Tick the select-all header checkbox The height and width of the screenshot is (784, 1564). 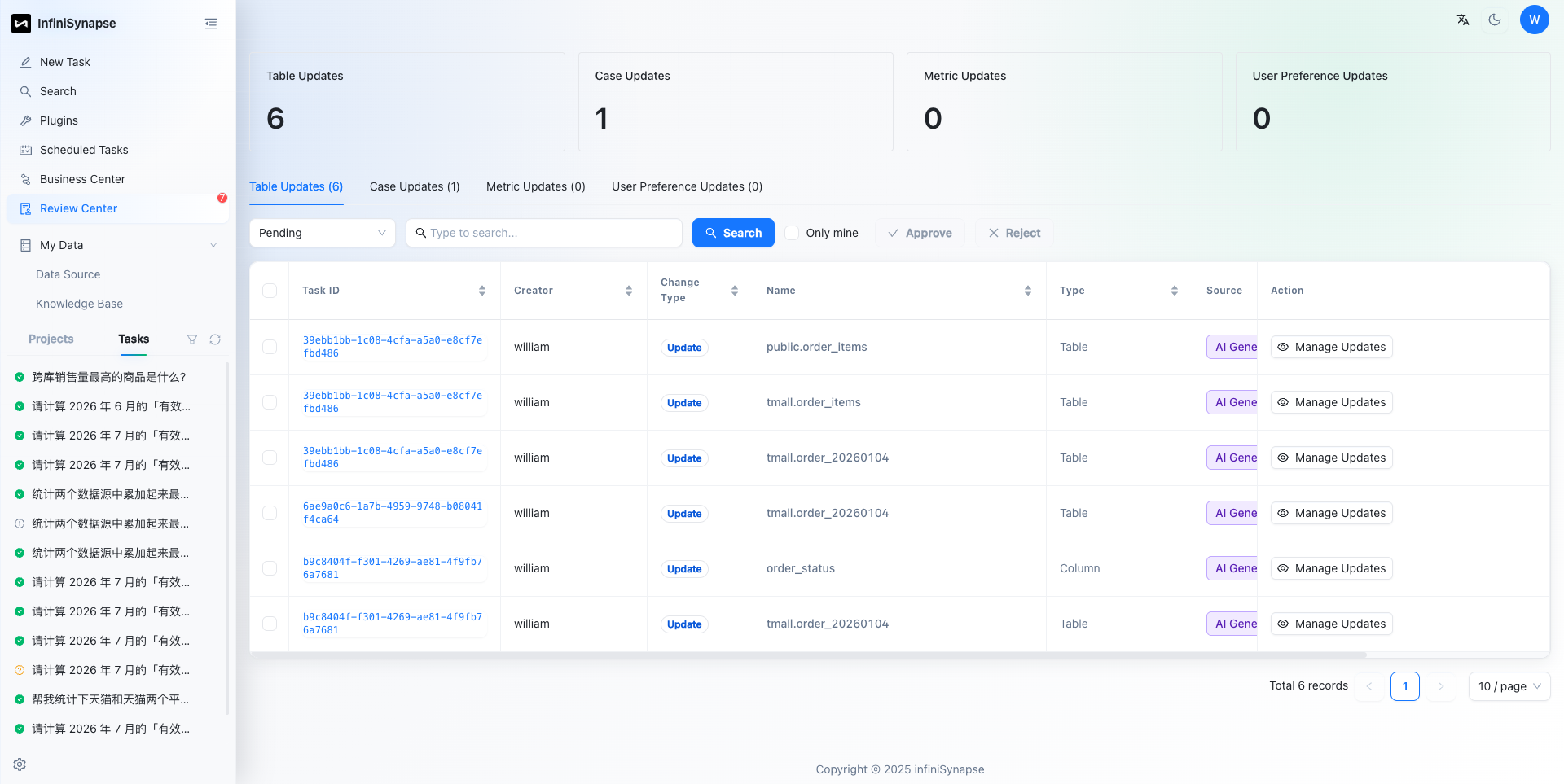tap(270, 291)
